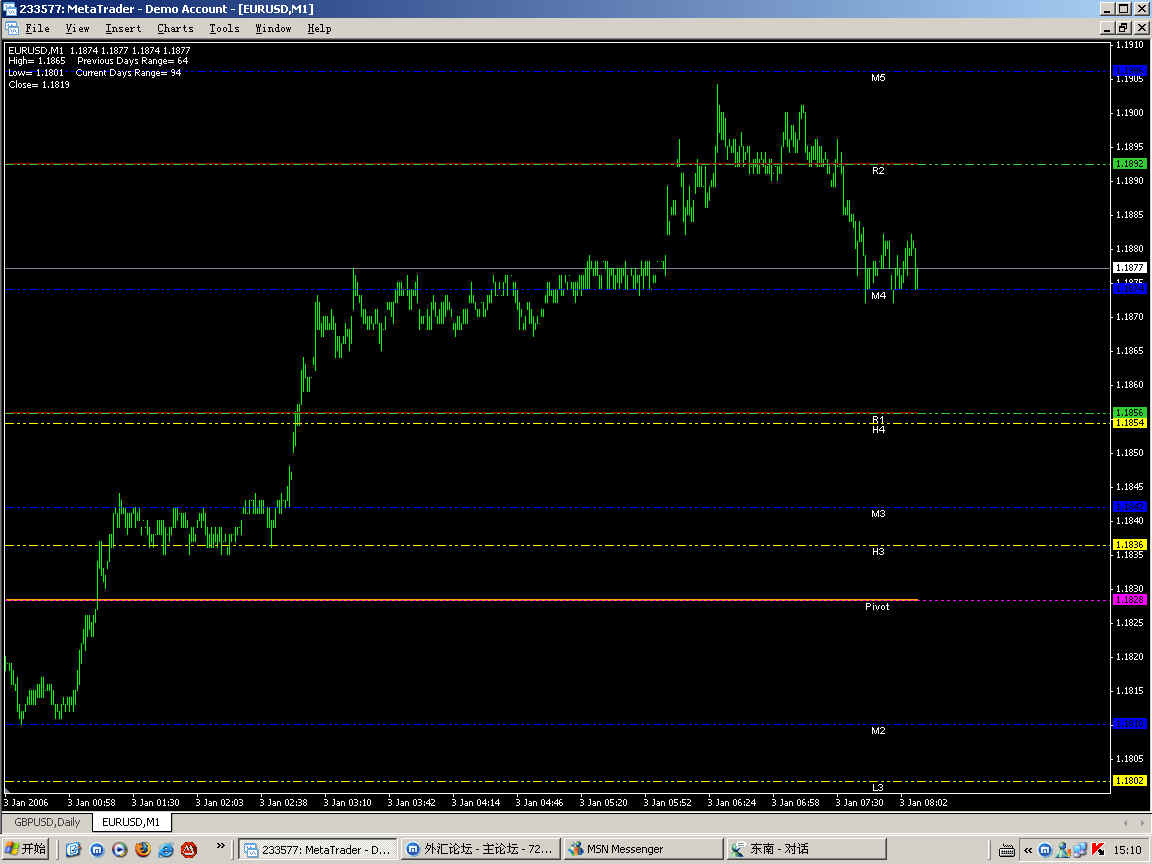Open the Tools menu
The width and height of the screenshot is (1152, 864).
(x=224, y=28)
